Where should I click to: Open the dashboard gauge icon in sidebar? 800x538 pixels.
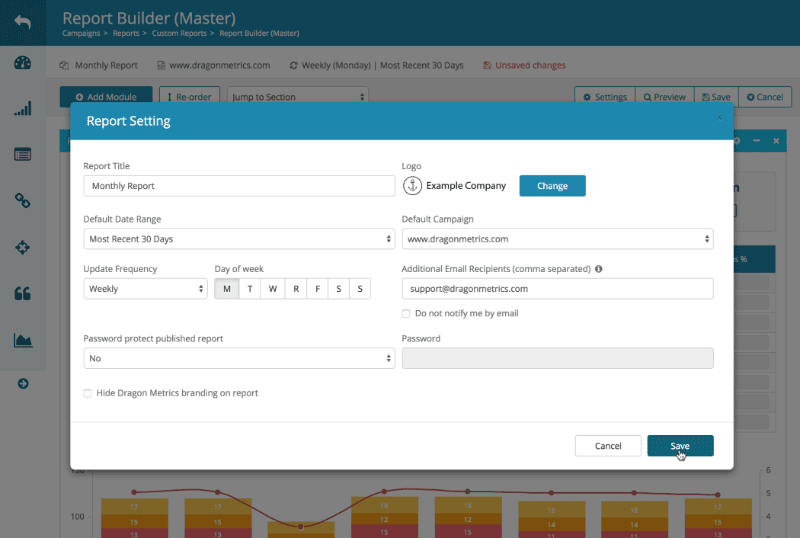point(22,63)
